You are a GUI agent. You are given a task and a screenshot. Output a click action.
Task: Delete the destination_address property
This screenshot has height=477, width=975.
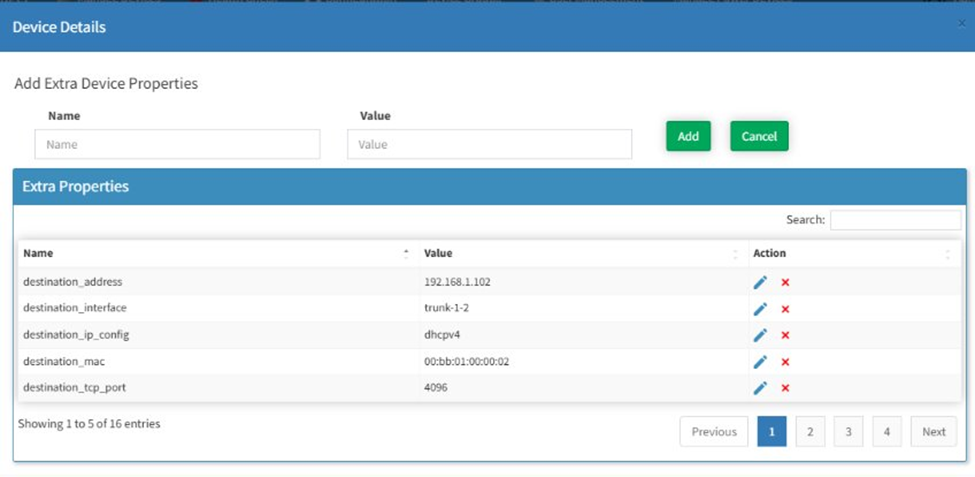pyautogui.click(x=785, y=282)
